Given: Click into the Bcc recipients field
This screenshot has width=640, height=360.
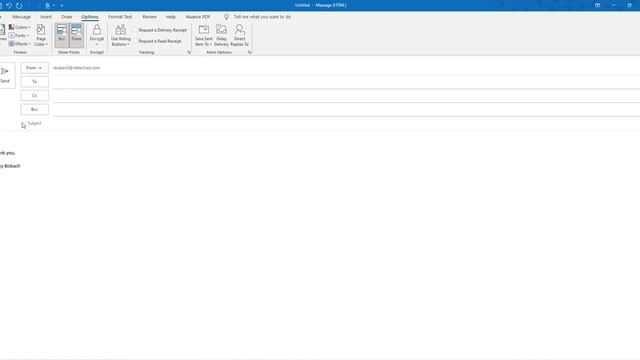Looking at the screenshot, I should 346,110.
